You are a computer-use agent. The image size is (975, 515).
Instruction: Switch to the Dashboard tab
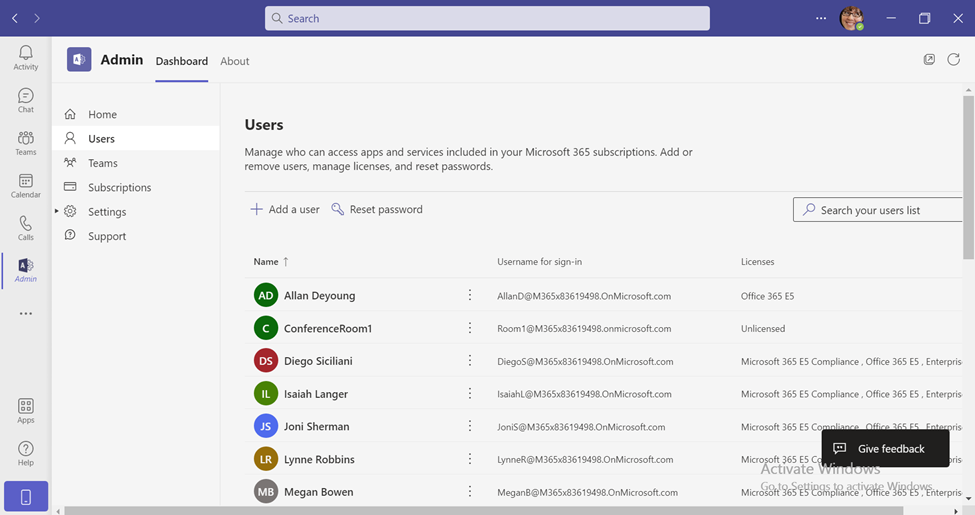(x=182, y=61)
